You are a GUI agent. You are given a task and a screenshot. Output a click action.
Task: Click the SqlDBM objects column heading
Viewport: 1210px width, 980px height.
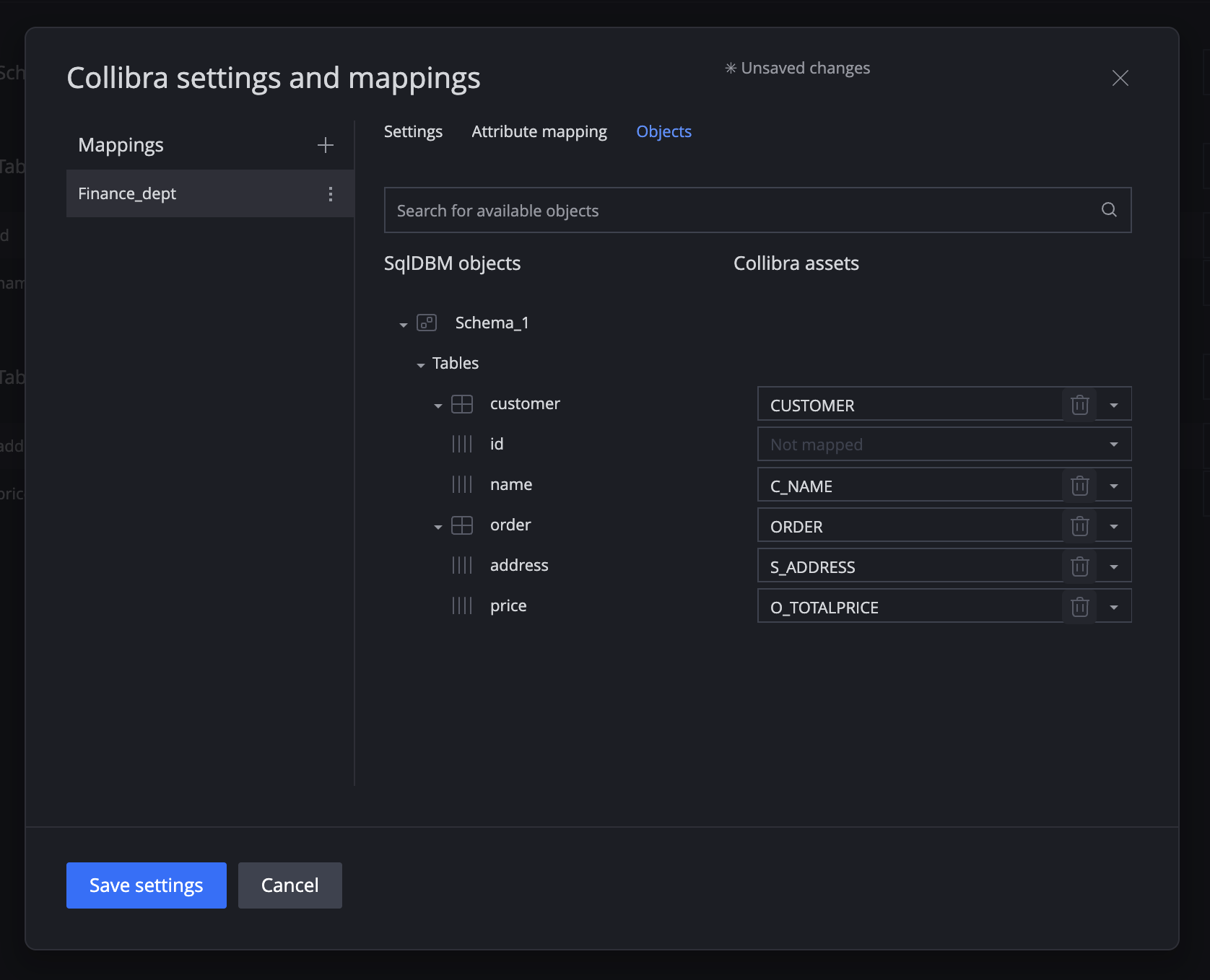click(x=452, y=263)
